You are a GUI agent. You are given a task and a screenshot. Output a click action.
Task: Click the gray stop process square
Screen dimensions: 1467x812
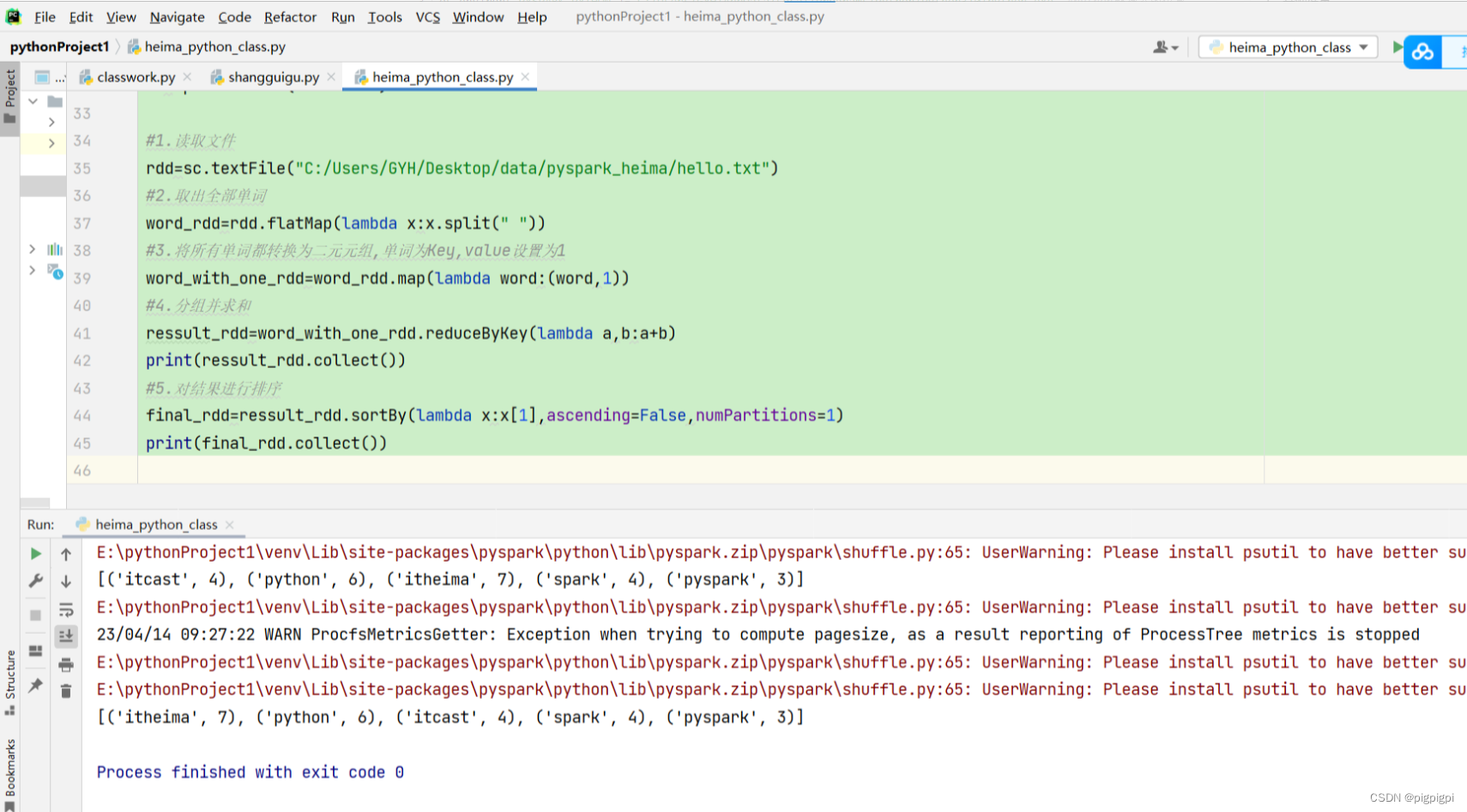35,615
